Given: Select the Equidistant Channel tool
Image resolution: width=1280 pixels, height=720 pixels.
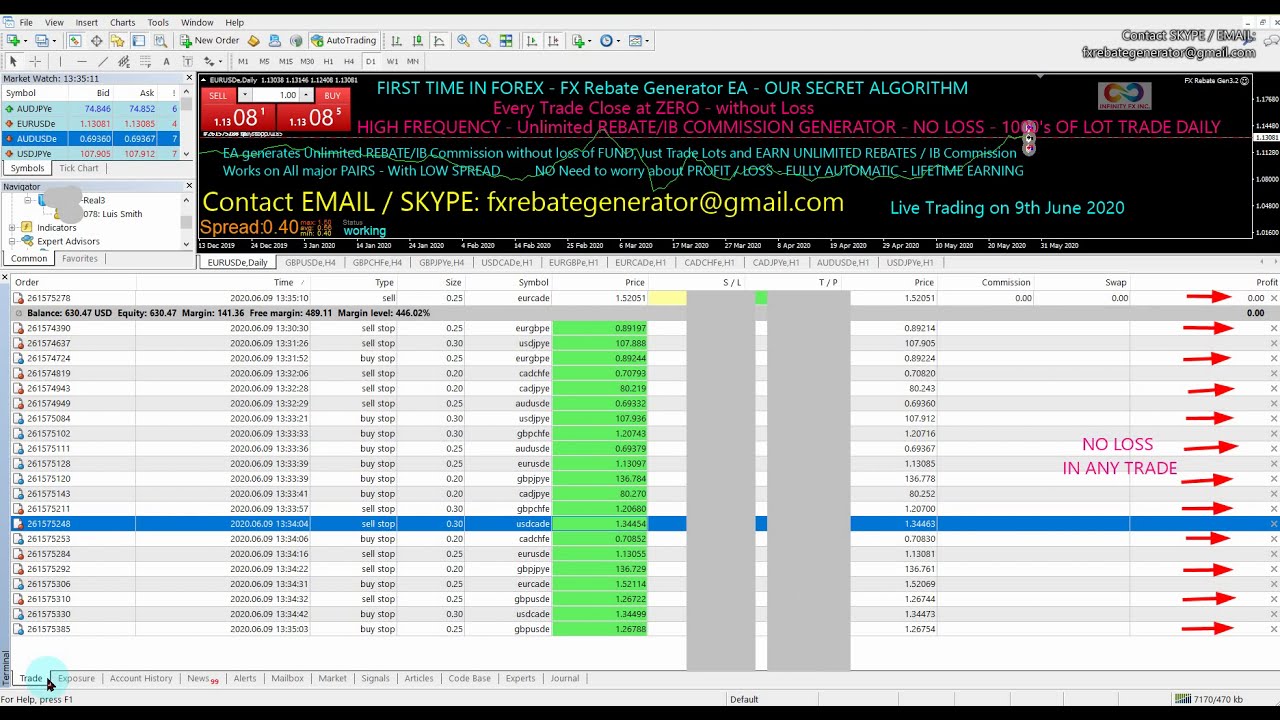Looking at the screenshot, I should [124, 61].
